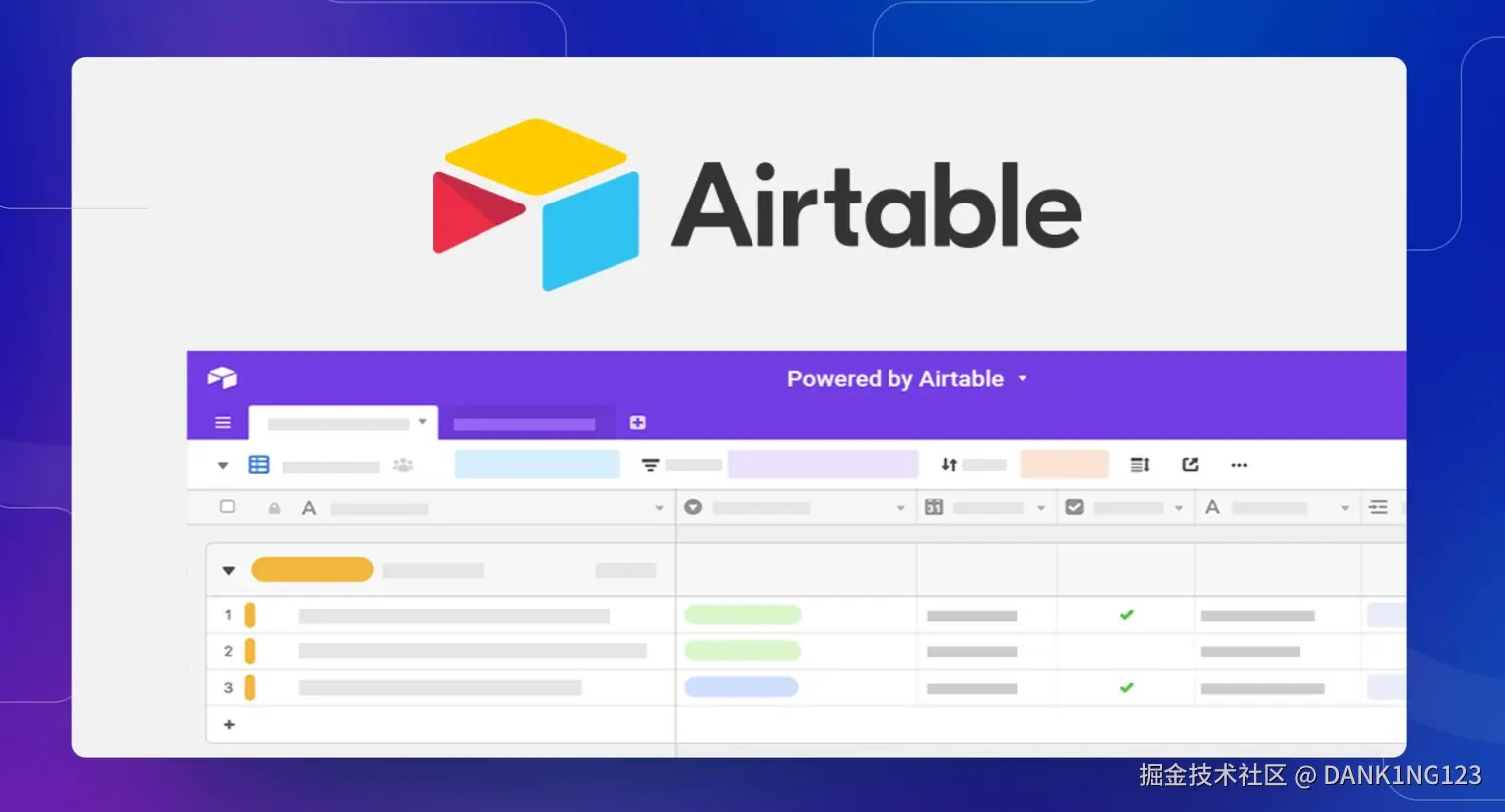Click the light blue toolbar button
Image resolution: width=1505 pixels, height=812 pixels.
[x=537, y=465]
